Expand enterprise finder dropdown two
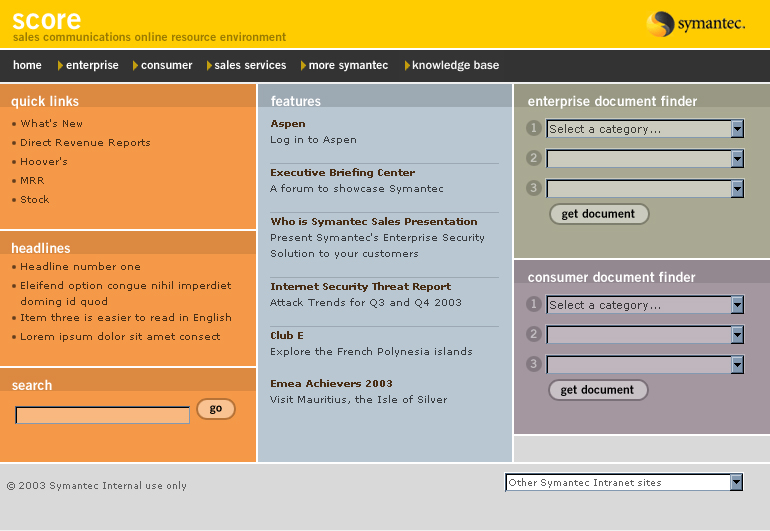770x531 pixels. pos(645,159)
